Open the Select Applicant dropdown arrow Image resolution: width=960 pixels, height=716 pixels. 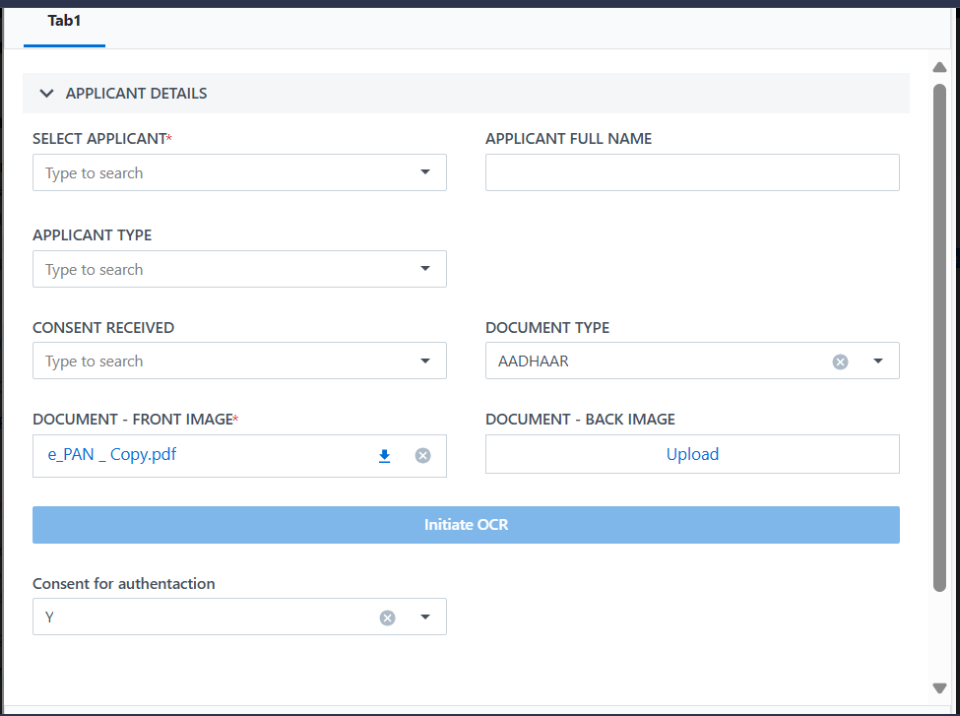425,173
